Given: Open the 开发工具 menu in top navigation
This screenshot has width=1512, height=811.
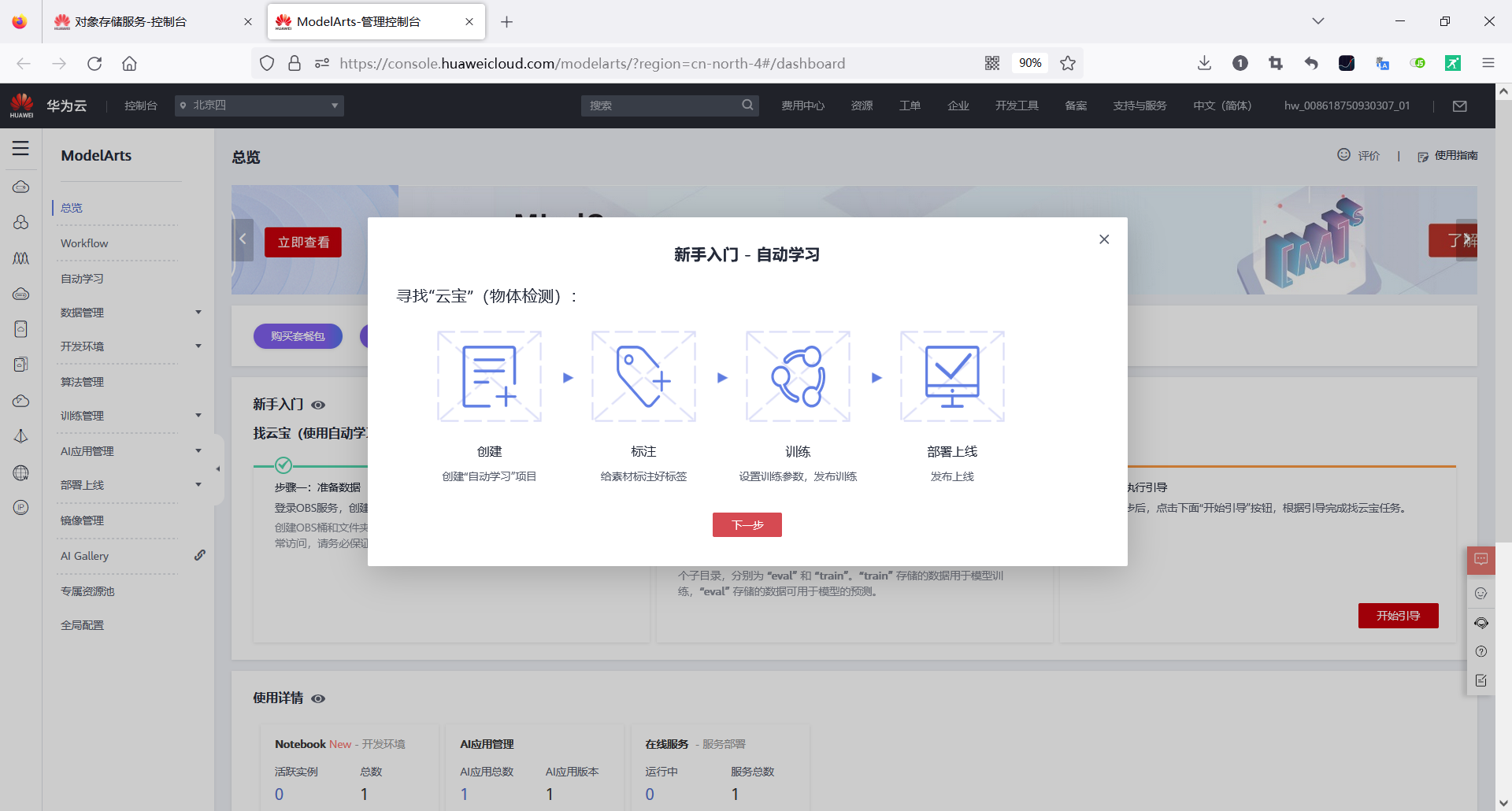Looking at the screenshot, I should [x=1016, y=105].
